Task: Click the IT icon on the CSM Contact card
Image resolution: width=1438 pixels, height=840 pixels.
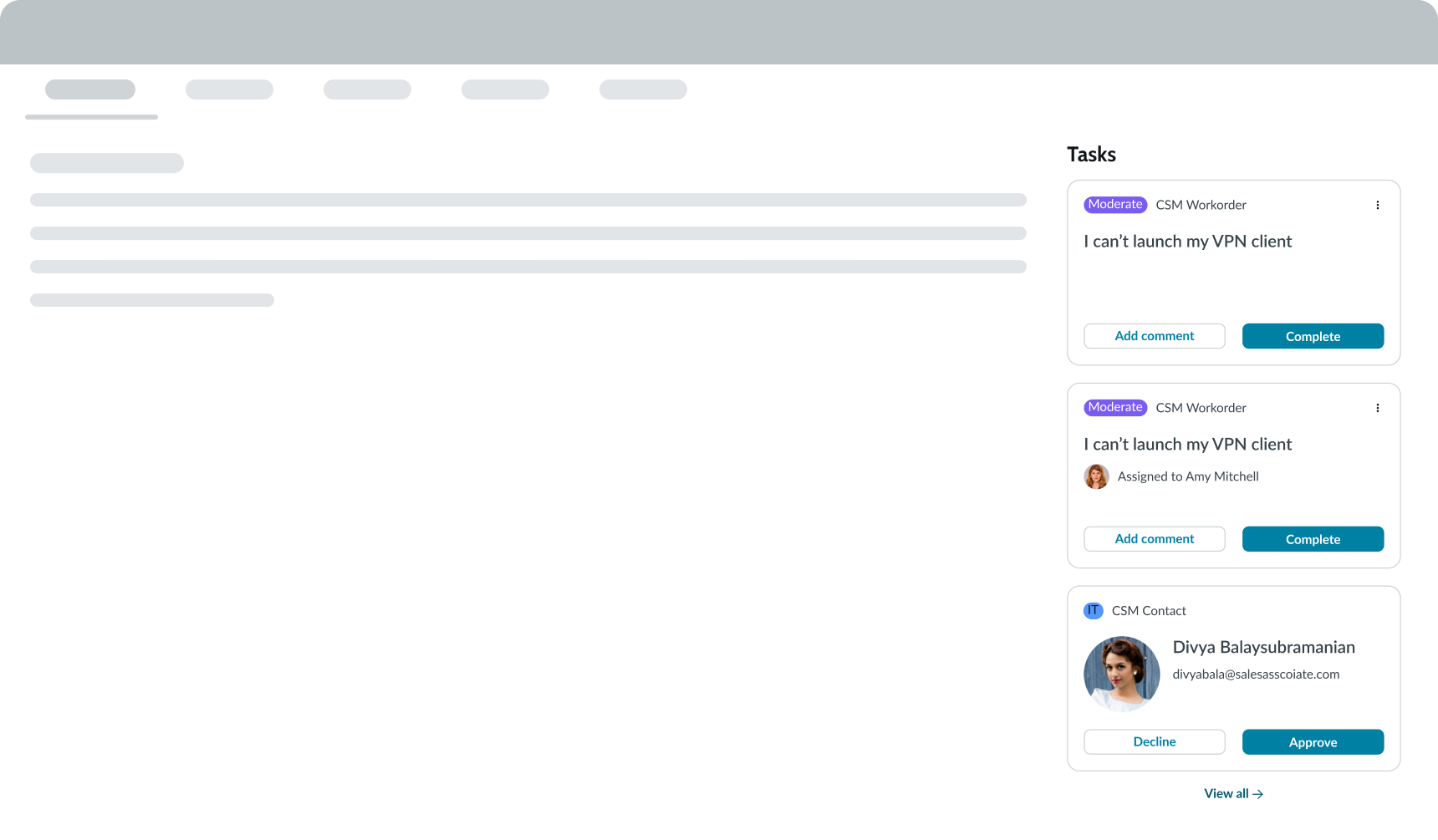Action: (x=1093, y=610)
